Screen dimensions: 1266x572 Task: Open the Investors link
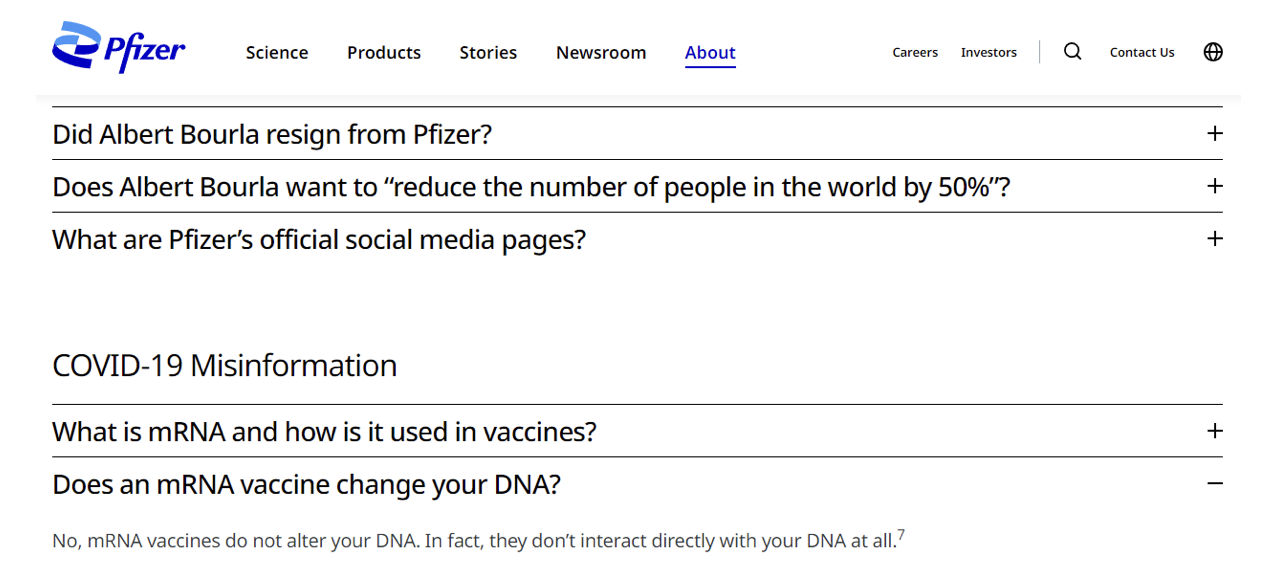(989, 53)
